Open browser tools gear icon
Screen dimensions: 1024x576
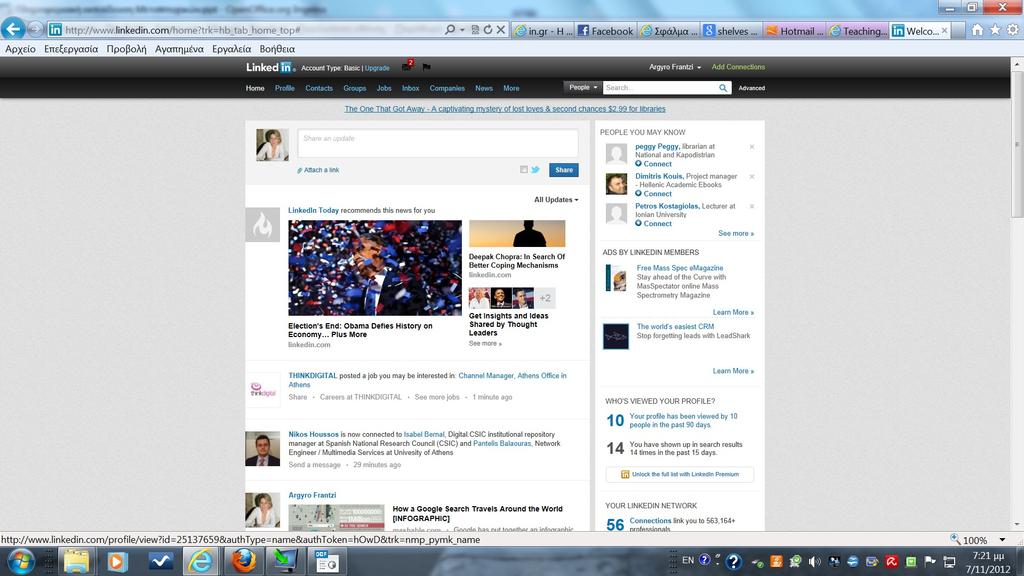click(x=1012, y=30)
